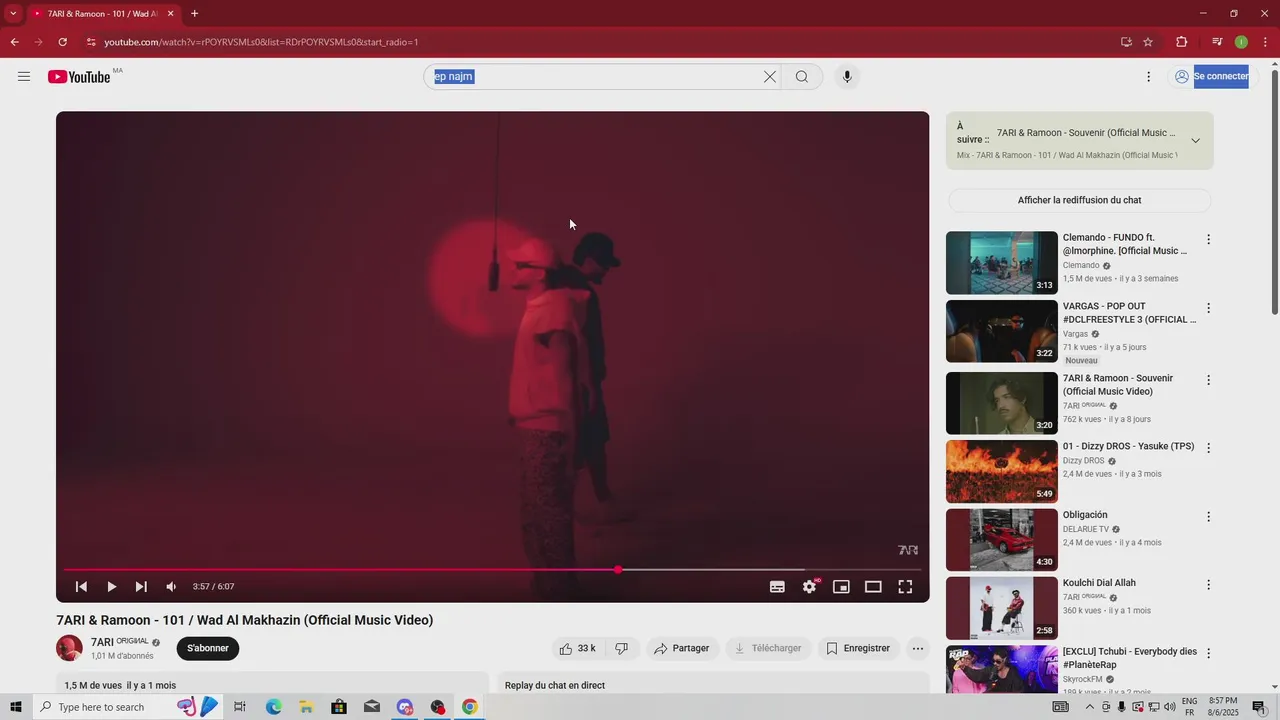
Task: Enter fullscreen mode
Action: tap(905, 587)
